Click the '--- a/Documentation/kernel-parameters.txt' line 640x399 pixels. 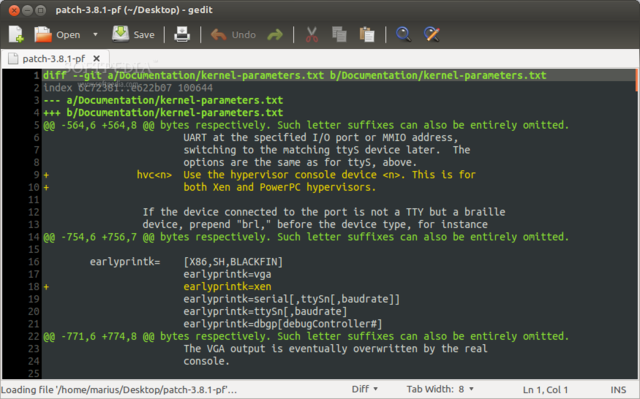(x=163, y=100)
